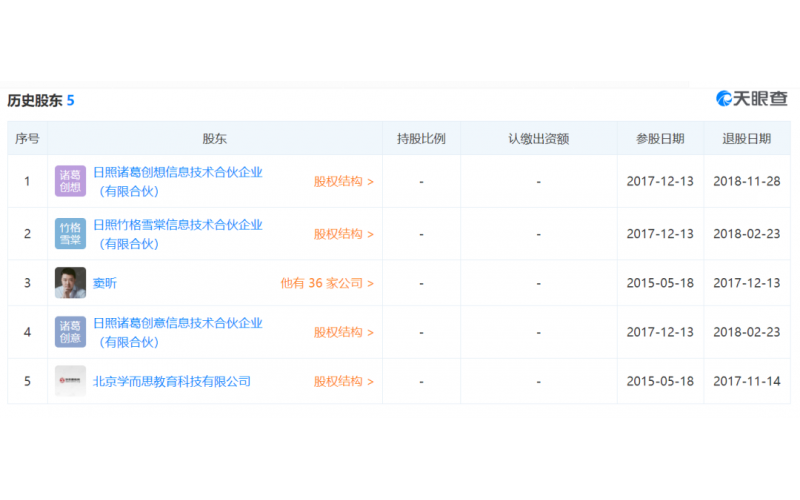Open 窦昕 shareholder profile link
800x500 pixels.
pyautogui.click(x=105, y=283)
